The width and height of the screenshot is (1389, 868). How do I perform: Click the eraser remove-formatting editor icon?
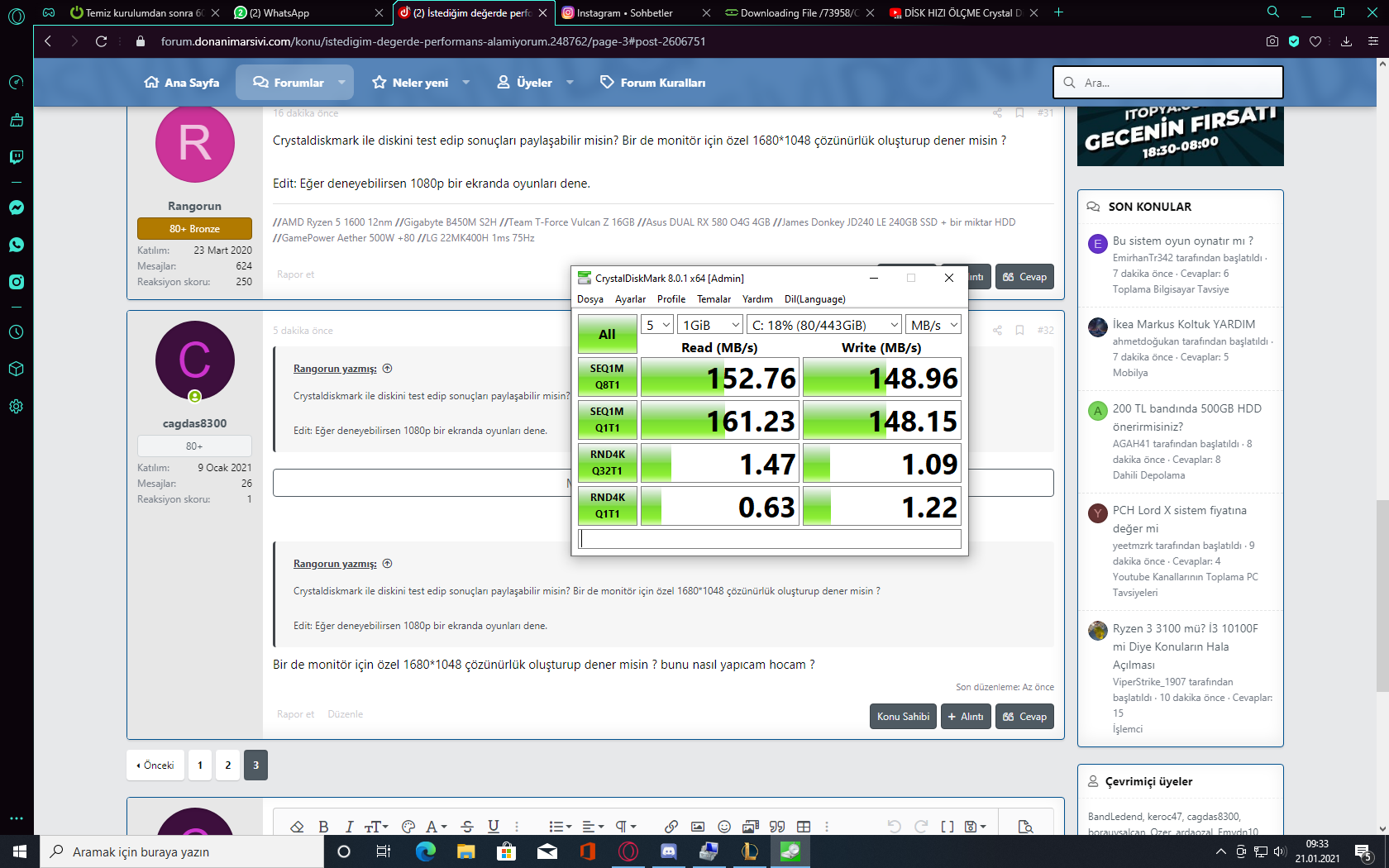coord(298,827)
